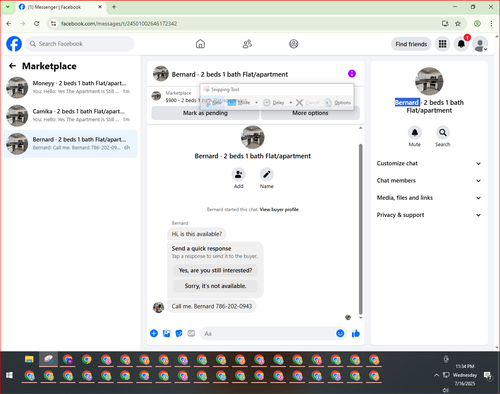Reload the page in Chrome
Image resolution: width=500 pixels, height=394 pixels.
(x=37, y=24)
